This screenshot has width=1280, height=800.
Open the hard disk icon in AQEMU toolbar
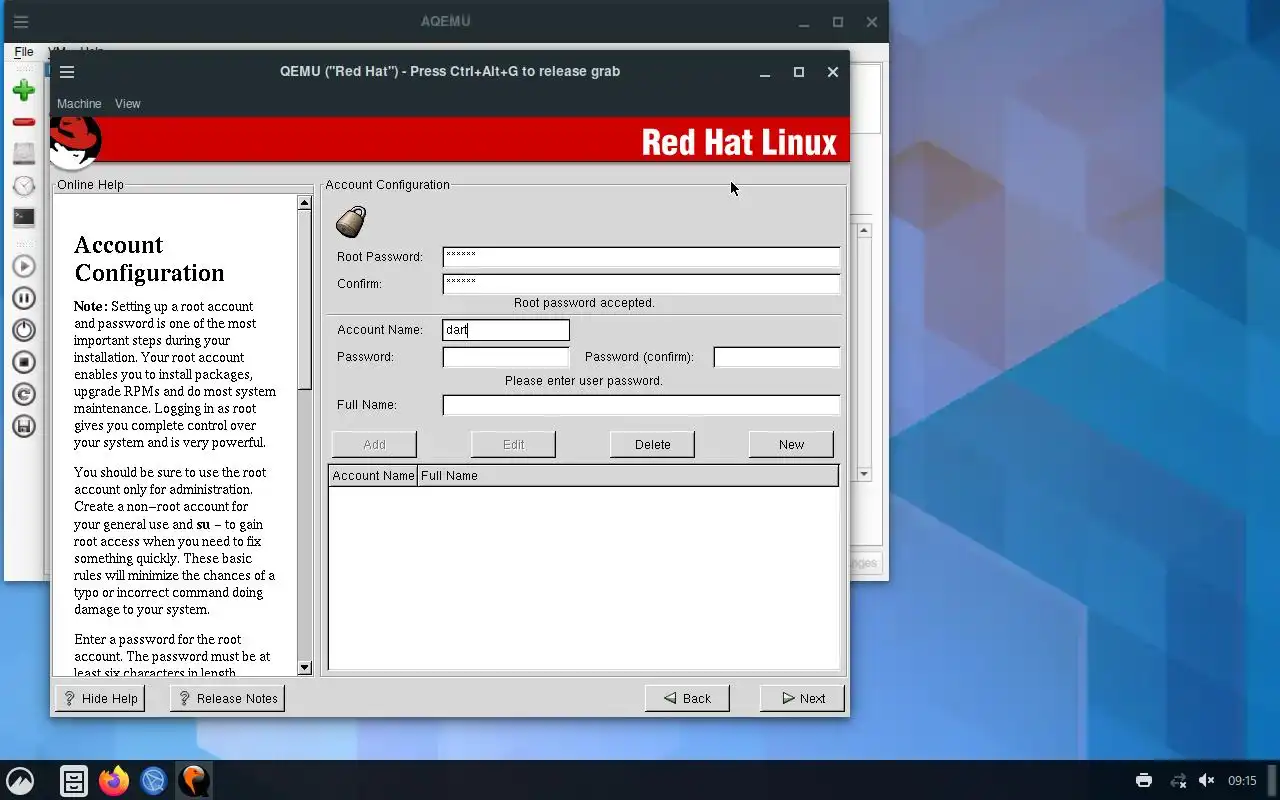coord(23,153)
